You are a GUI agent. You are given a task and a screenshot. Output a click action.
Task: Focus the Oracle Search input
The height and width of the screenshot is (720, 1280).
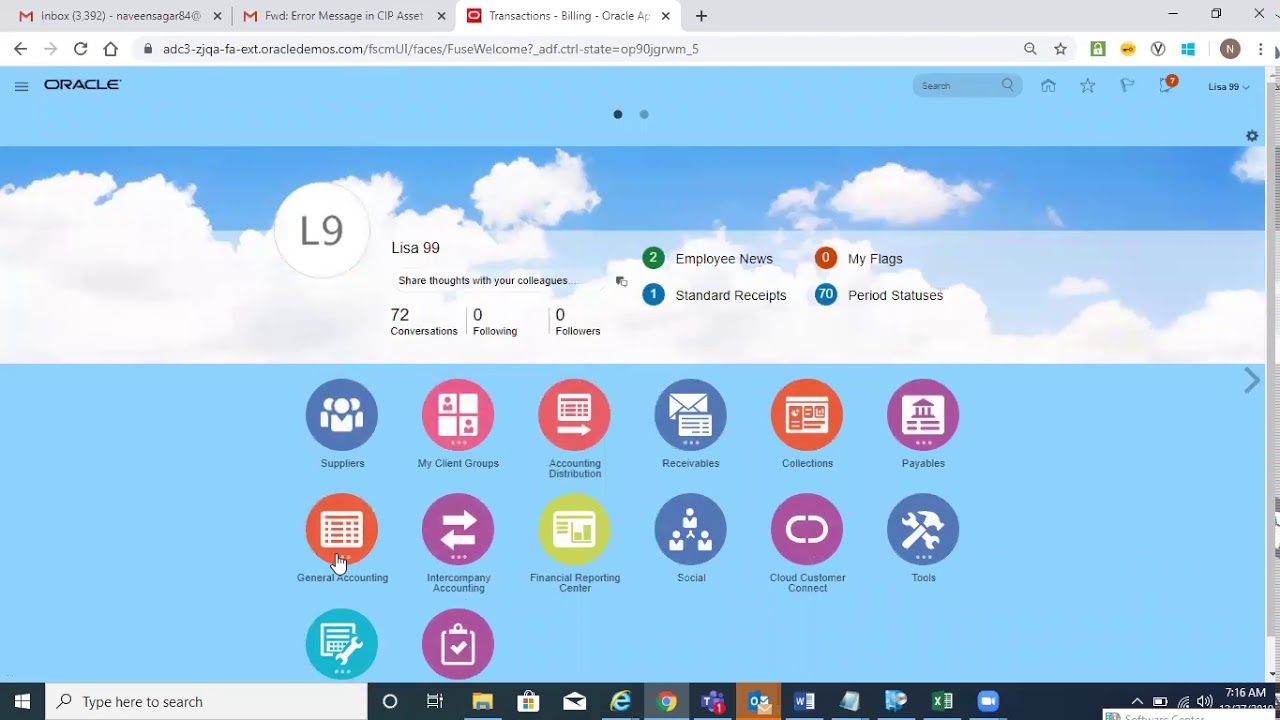coord(958,86)
